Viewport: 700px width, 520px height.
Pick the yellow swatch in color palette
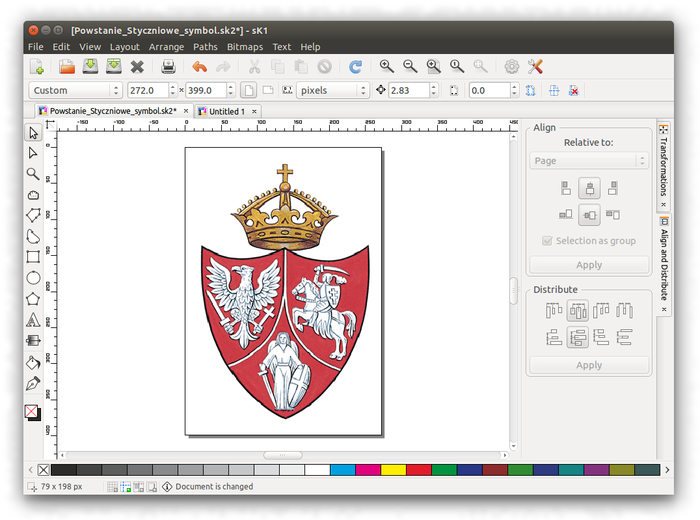tap(393, 470)
